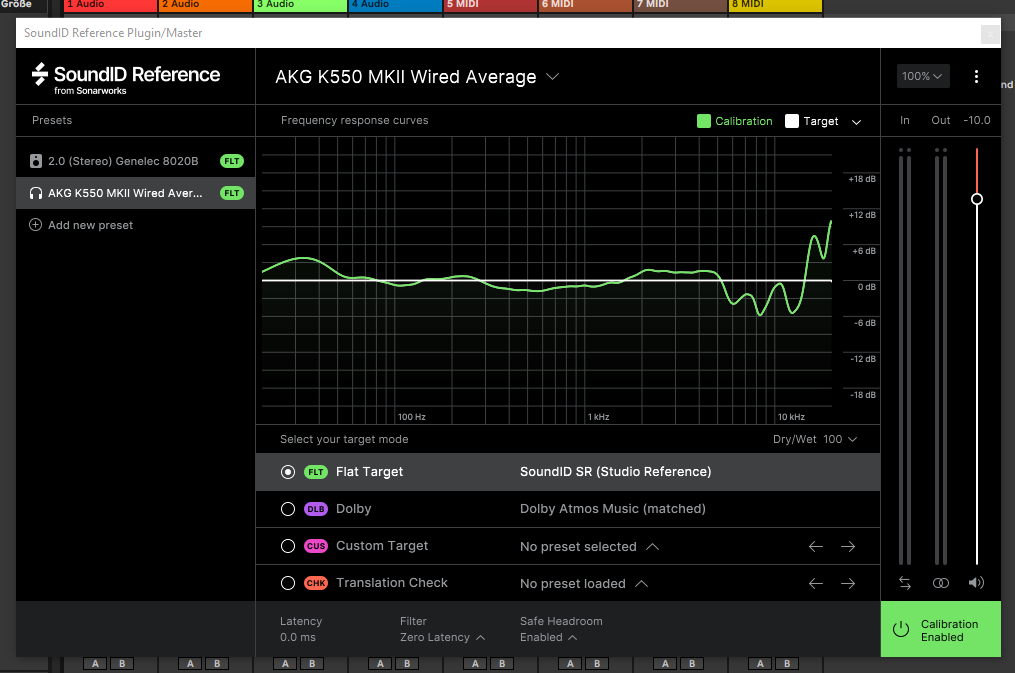Expand the No preset selected menu
Image resolution: width=1015 pixels, height=673 pixels.
coord(590,547)
